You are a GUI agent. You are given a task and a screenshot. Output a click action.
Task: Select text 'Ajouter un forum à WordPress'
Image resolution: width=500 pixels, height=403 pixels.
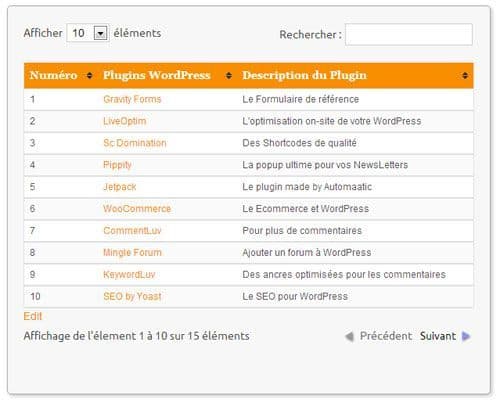(x=307, y=253)
